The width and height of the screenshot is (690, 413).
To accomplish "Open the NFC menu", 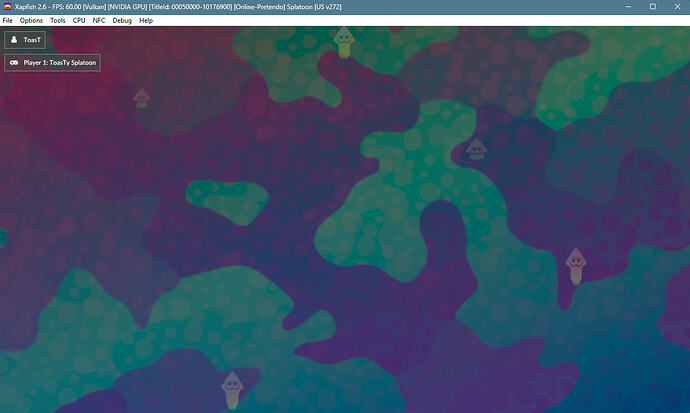I will 99,20.
